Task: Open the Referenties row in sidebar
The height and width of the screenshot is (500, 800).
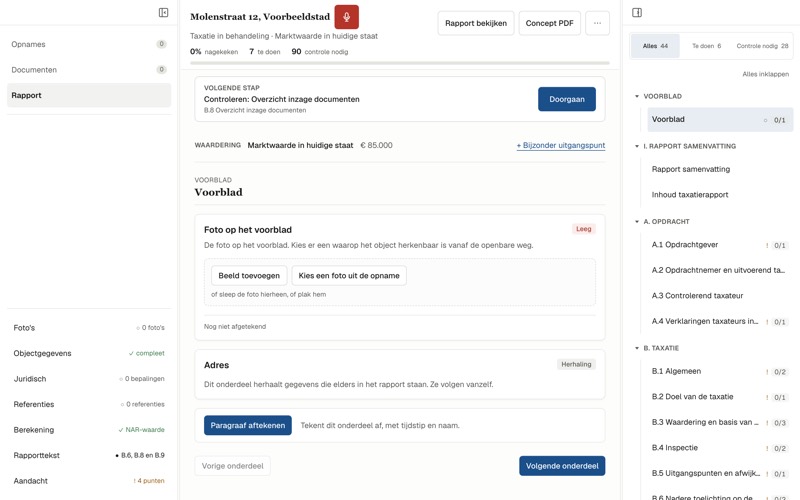Action: pyautogui.click(x=89, y=405)
